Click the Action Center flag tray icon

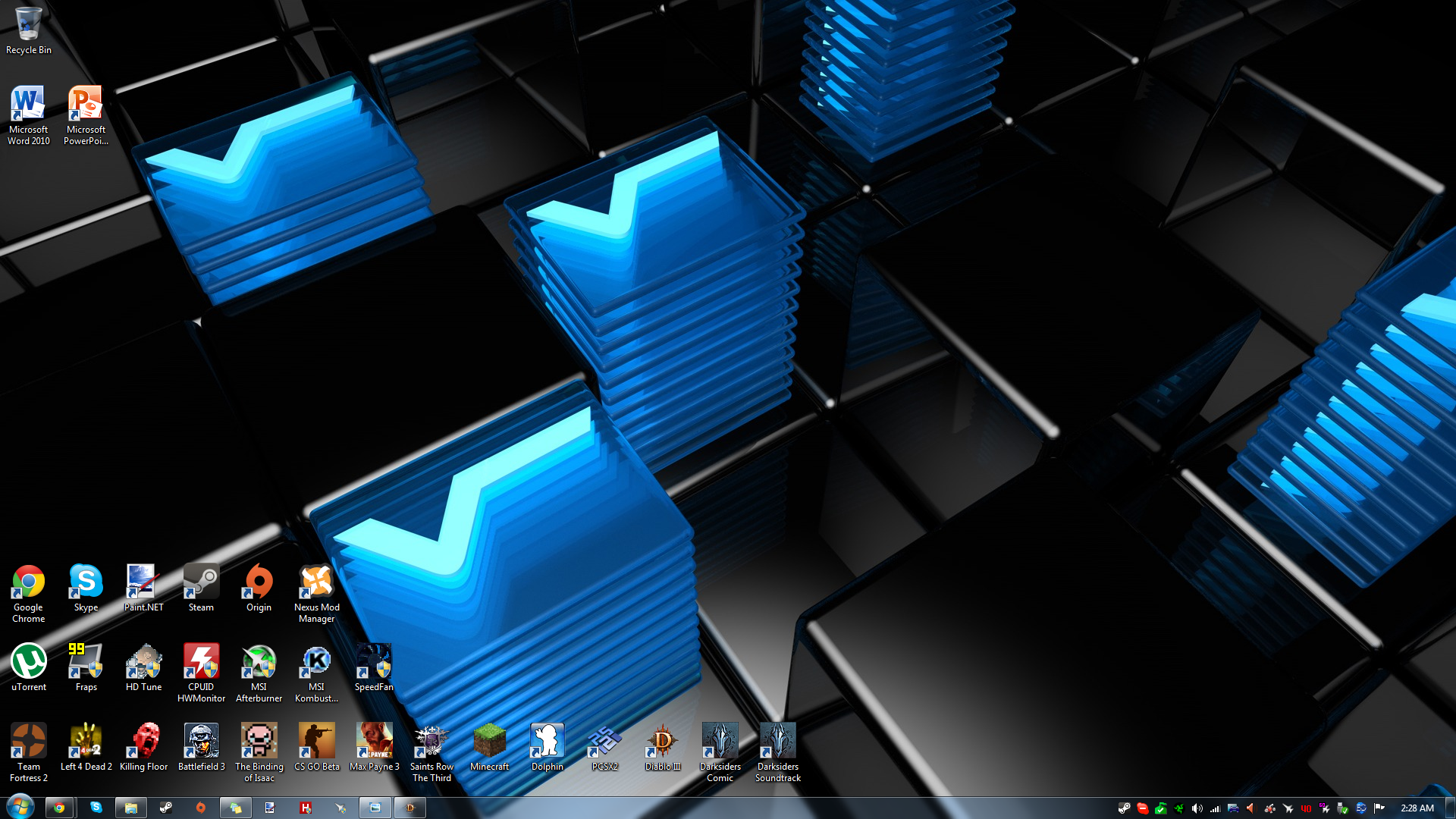coord(1379,808)
